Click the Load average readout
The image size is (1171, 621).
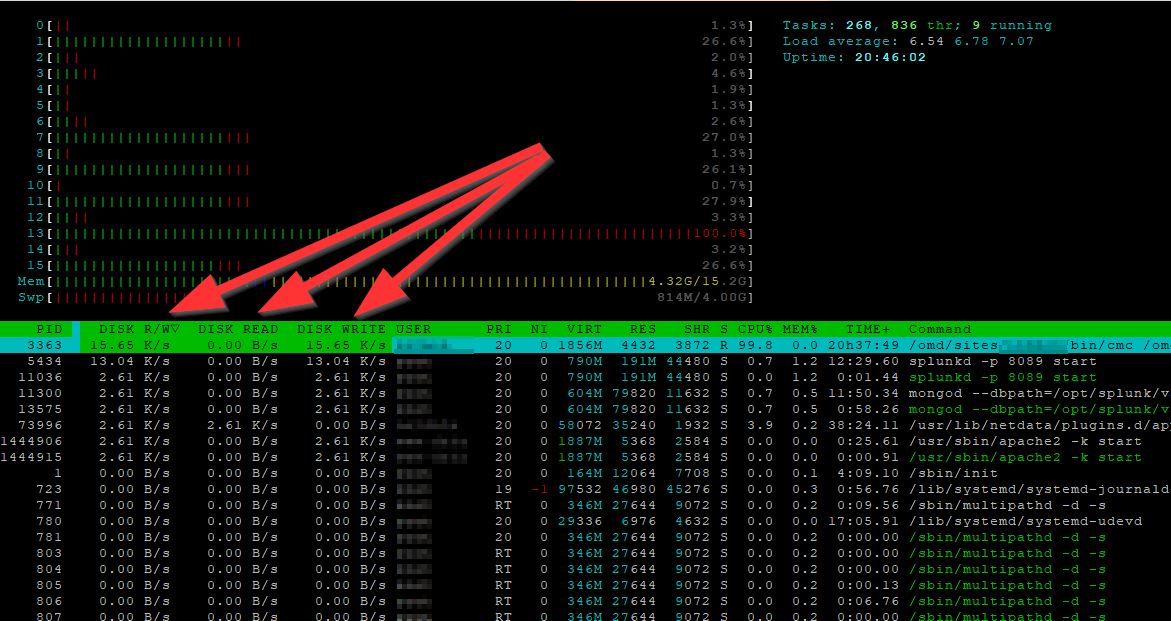(x=907, y=41)
